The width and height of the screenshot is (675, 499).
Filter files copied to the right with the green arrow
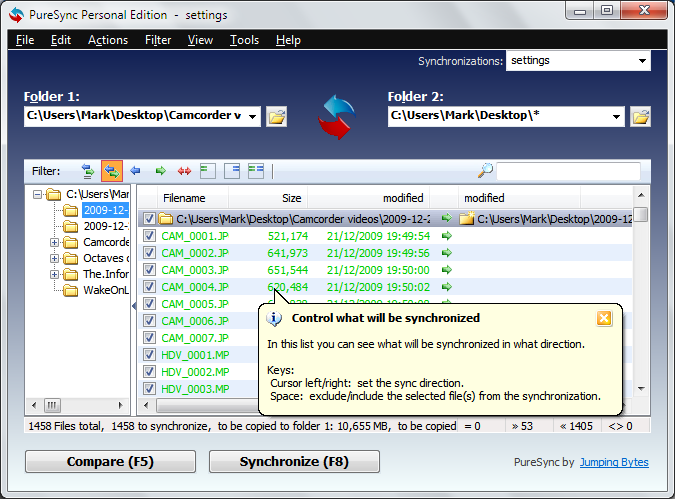click(160, 171)
